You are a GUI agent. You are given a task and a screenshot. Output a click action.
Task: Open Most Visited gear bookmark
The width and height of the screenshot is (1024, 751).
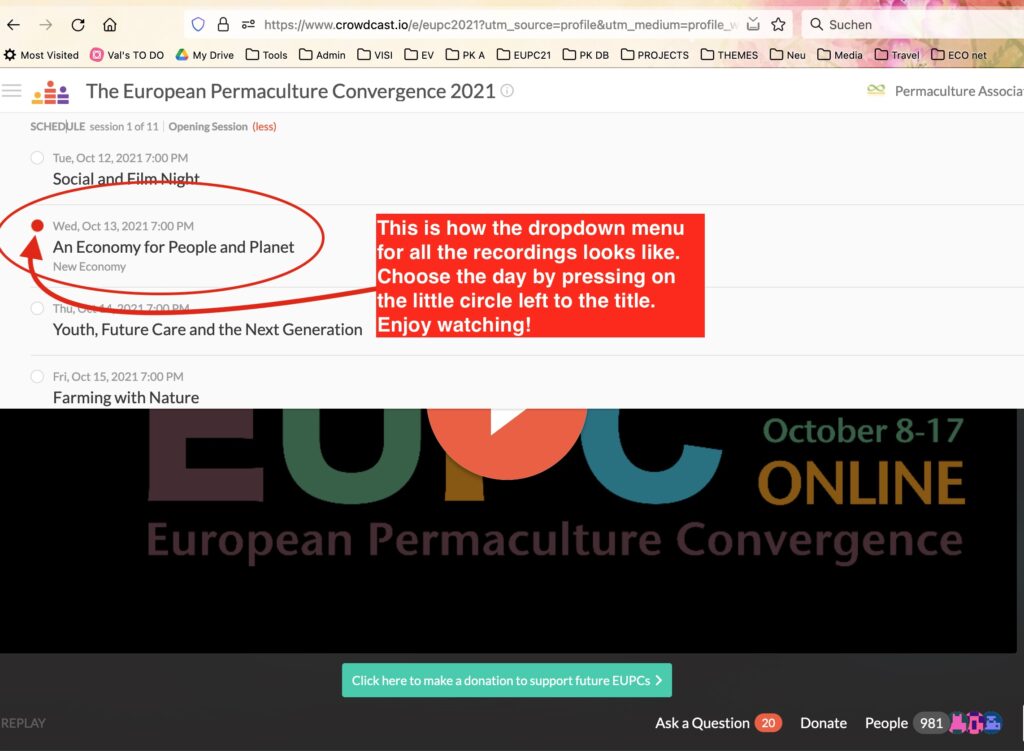click(x=41, y=55)
